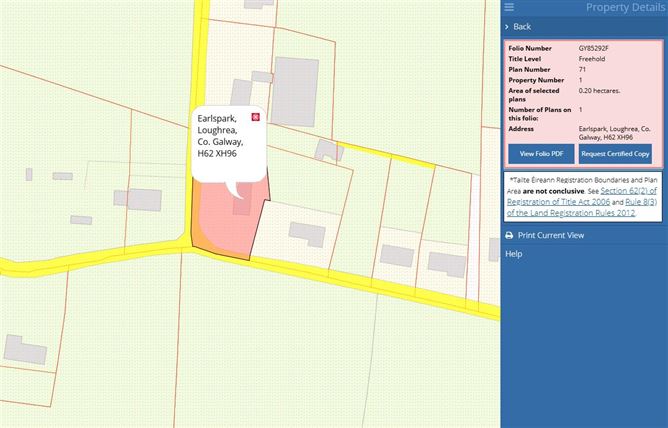Click the Folio Number GY85292F value
The image size is (668, 428).
(x=593, y=49)
